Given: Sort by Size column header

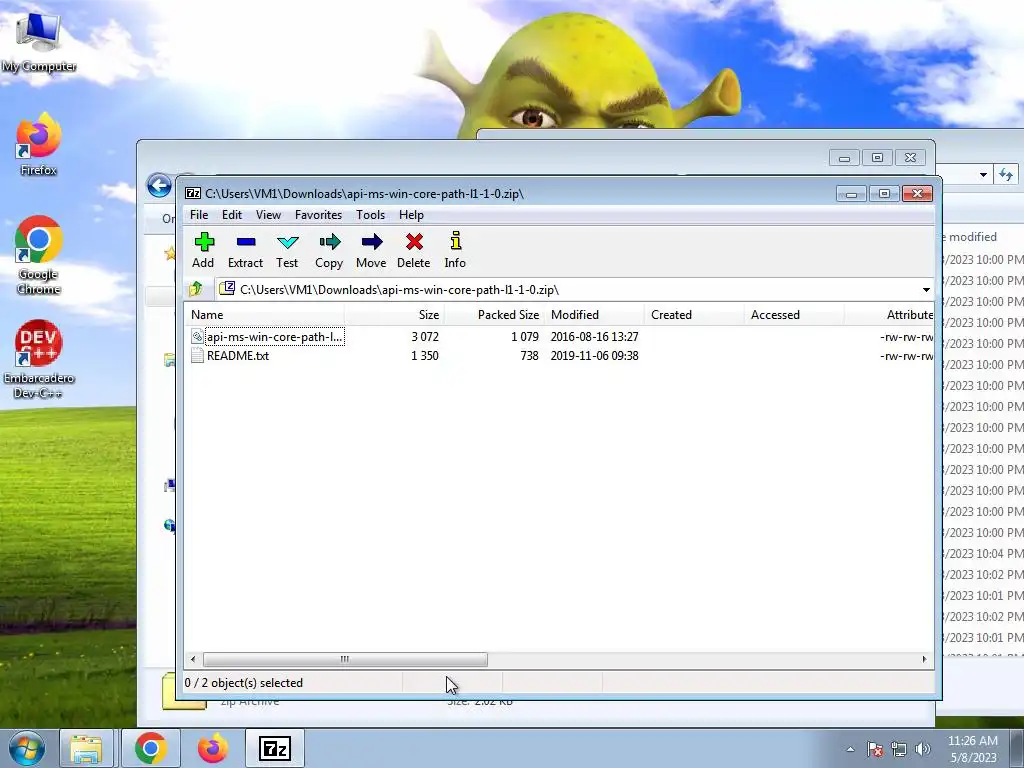Looking at the screenshot, I should coord(394,315).
